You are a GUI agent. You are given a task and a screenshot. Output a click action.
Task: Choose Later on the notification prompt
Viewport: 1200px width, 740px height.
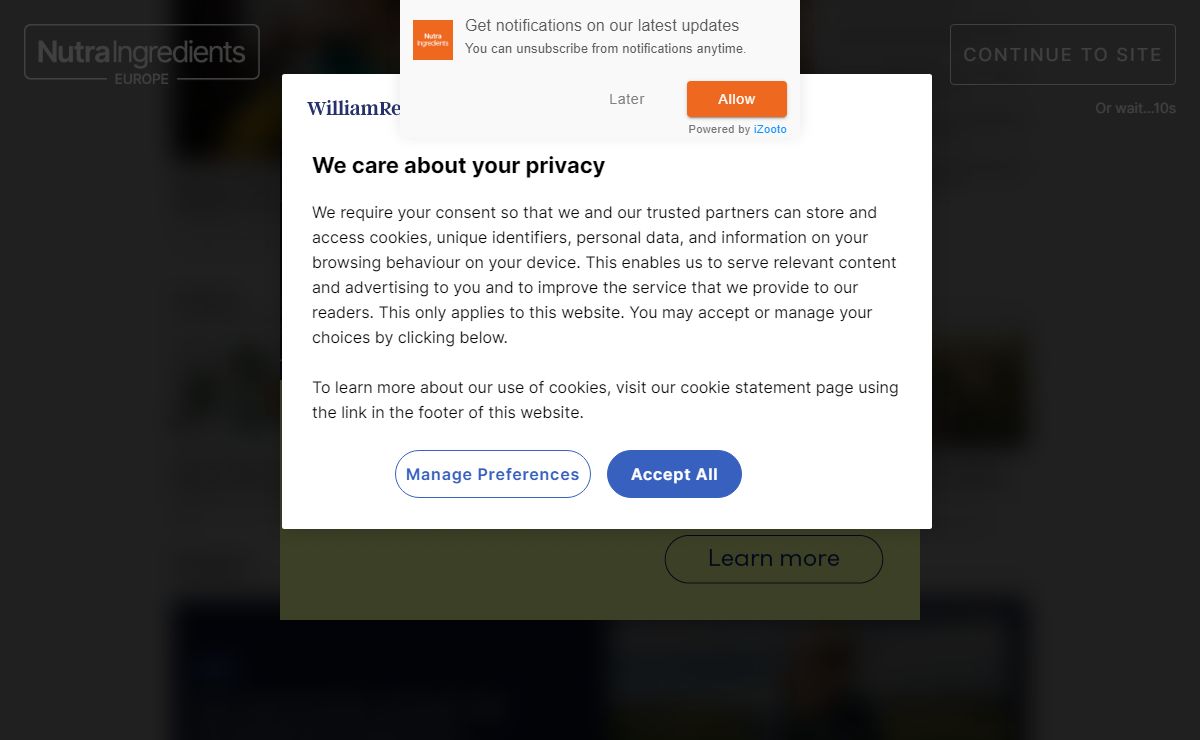tap(627, 99)
